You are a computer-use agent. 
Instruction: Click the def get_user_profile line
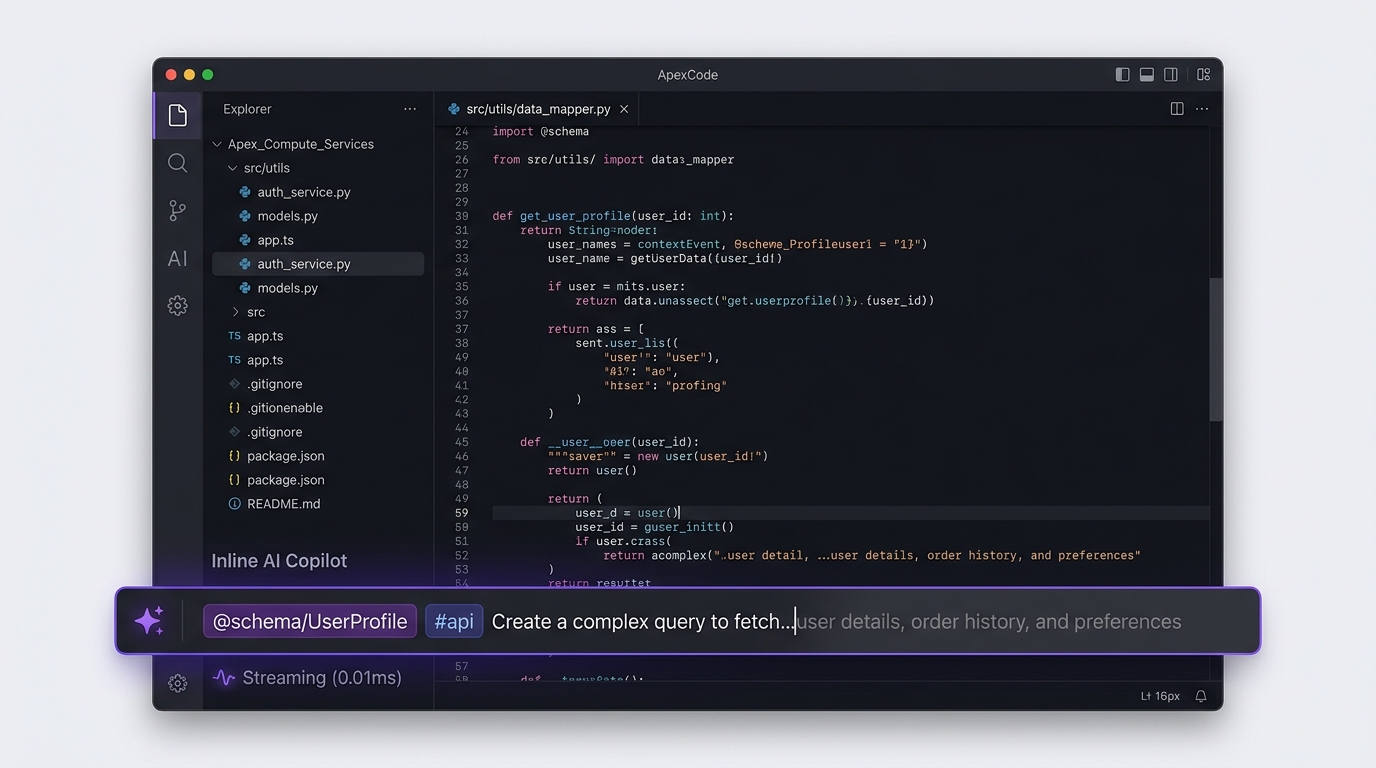tap(613, 216)
